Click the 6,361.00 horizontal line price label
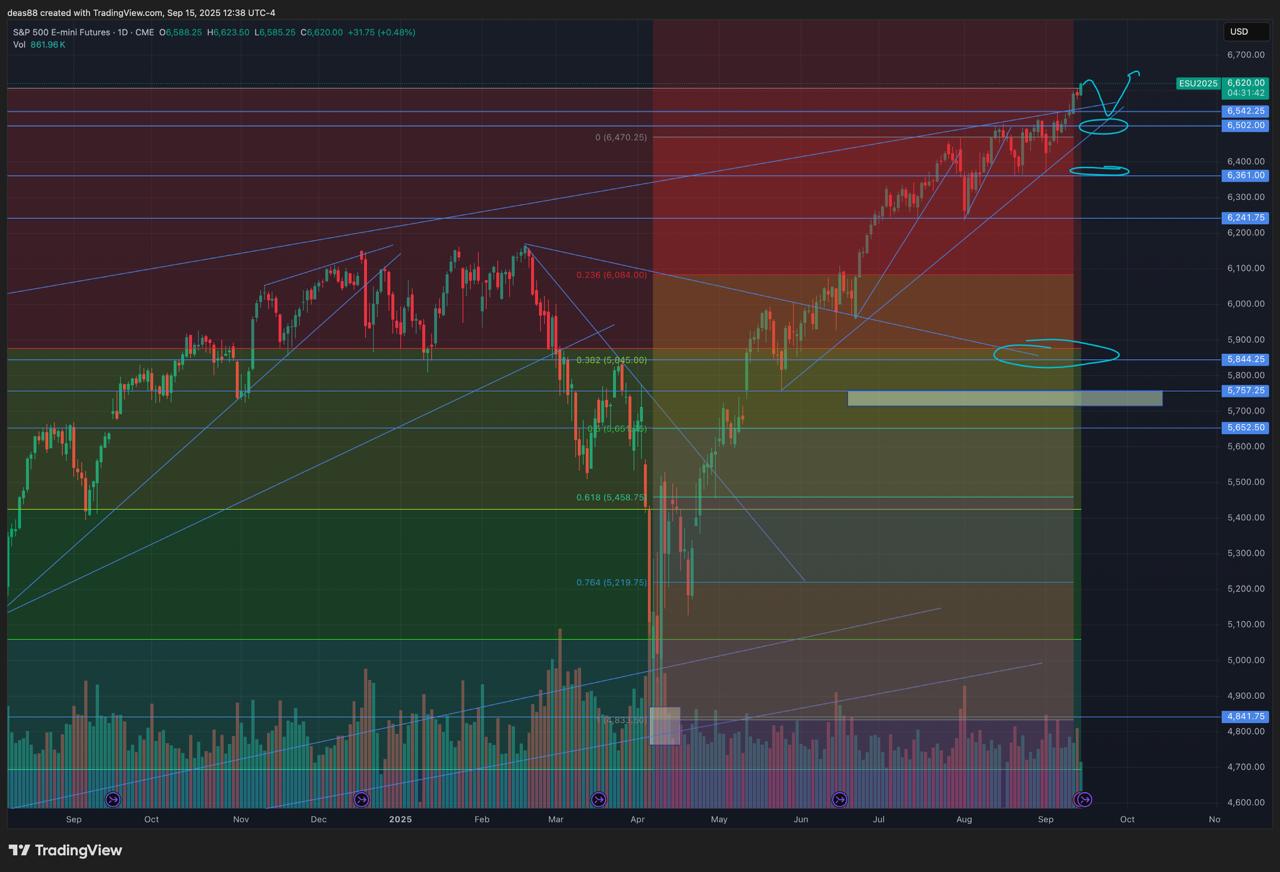Image resolution: width=1280 pixels, height=872 pixels. (x=1245, y=175)
